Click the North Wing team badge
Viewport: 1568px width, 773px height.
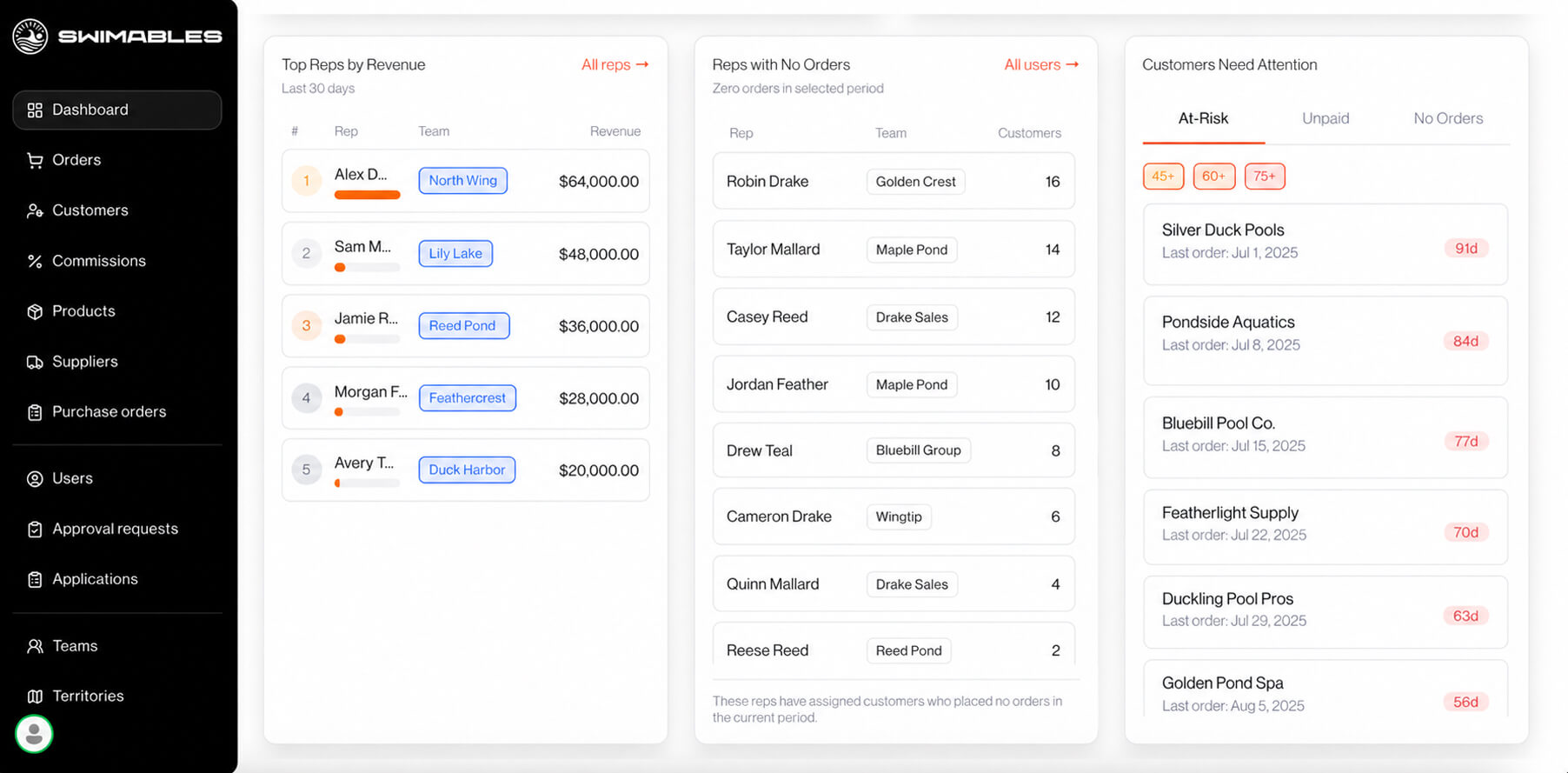coord(463,181)
